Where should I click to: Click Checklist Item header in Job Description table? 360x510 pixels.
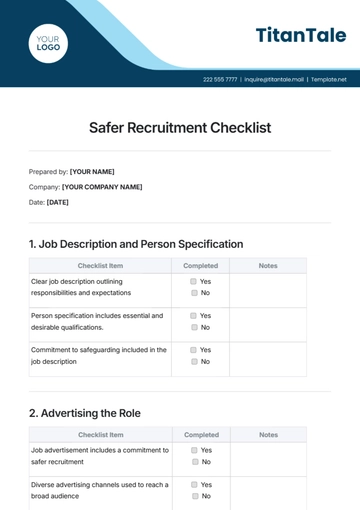pyautogui.click(x=100, y=266)
